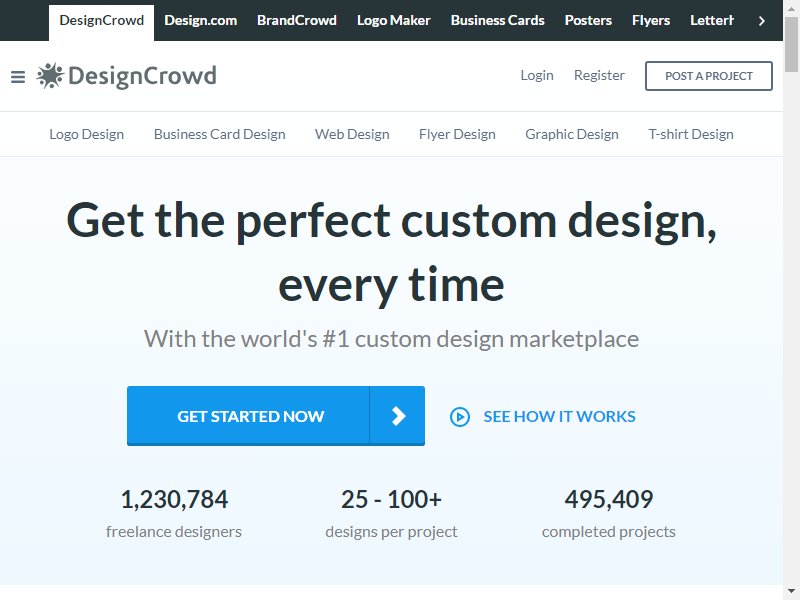This screenshot has height=600, width=800.
Task: Open the Business Cards tab
Action: click(497, 21)
